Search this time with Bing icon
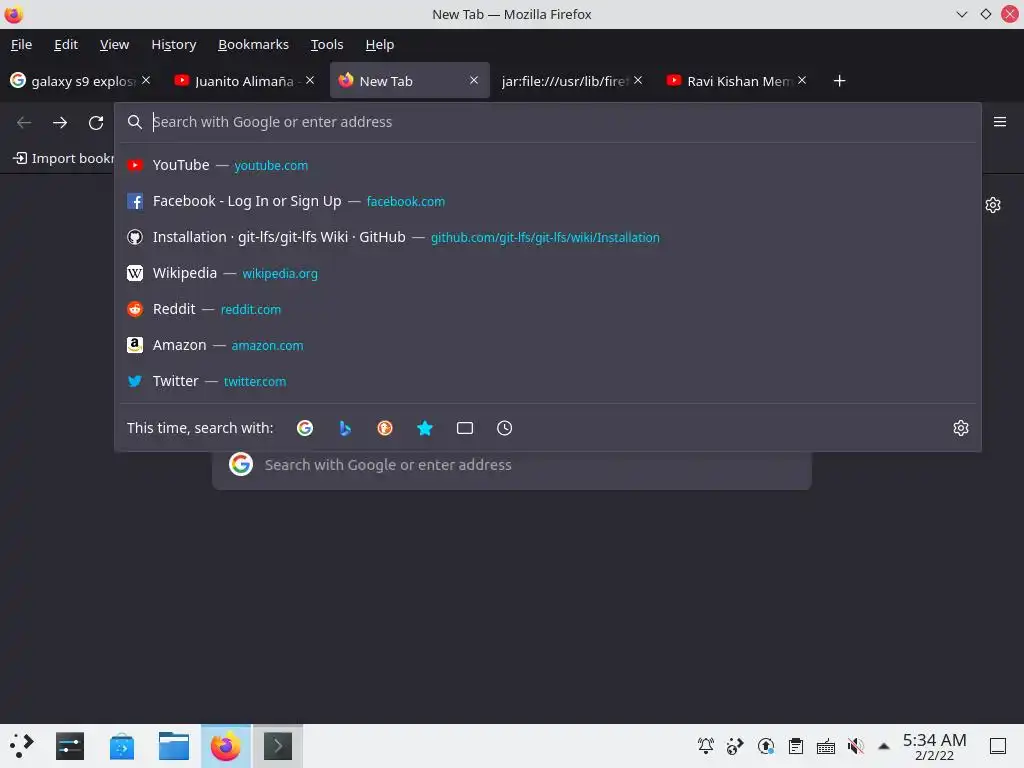The height and width of the screenshot is (768, 1024). pyautogui.click(x=345, y=428)
